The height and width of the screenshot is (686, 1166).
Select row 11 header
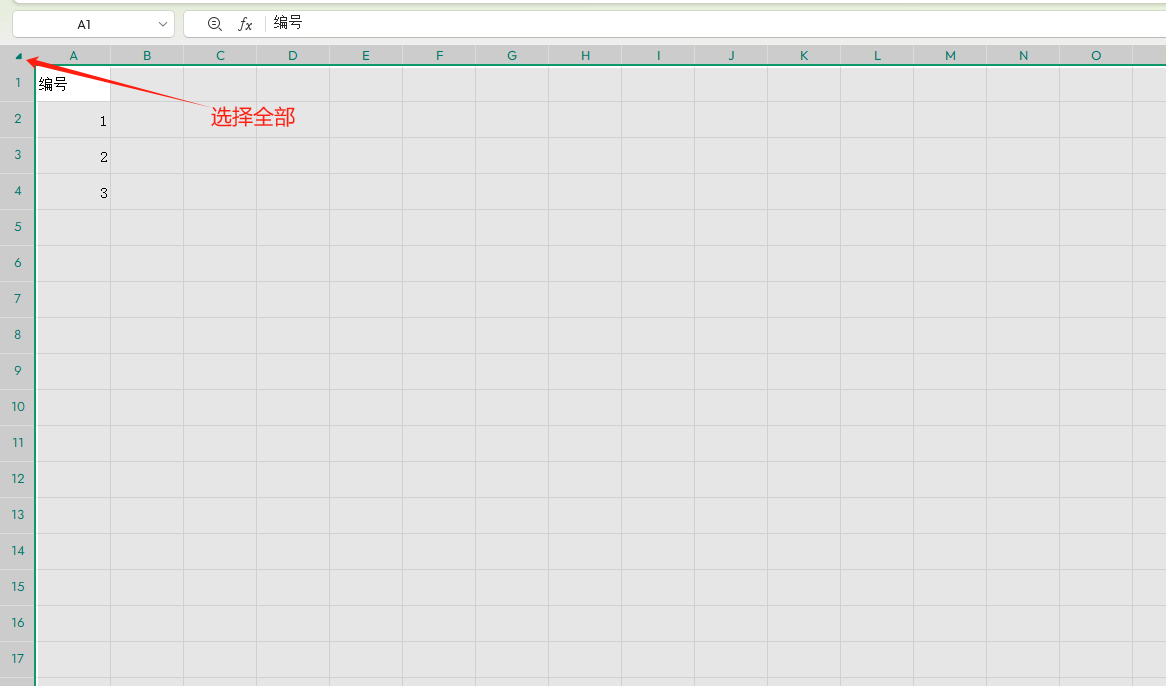click(x=18, y=443)
